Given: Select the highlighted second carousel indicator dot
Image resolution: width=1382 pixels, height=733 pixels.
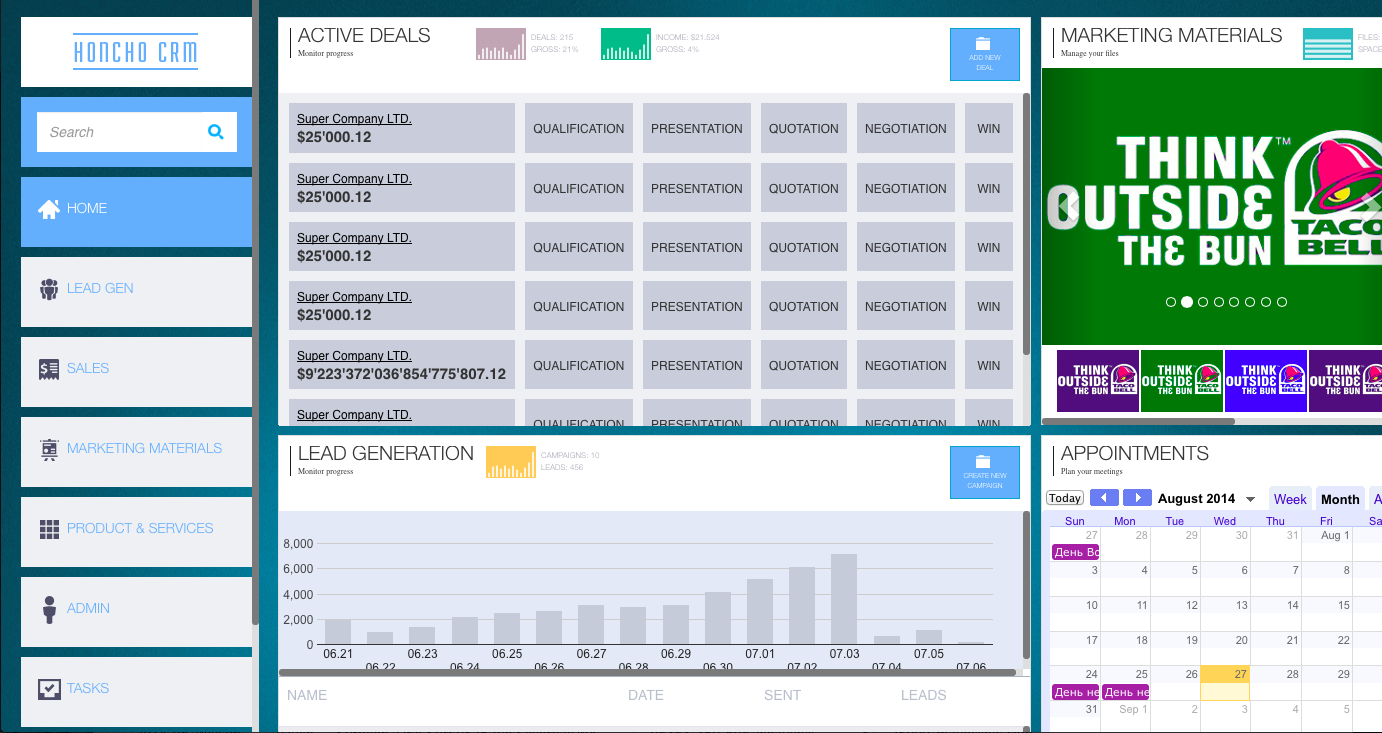Looking at the screenshot, I should [x=1187, y=302].
